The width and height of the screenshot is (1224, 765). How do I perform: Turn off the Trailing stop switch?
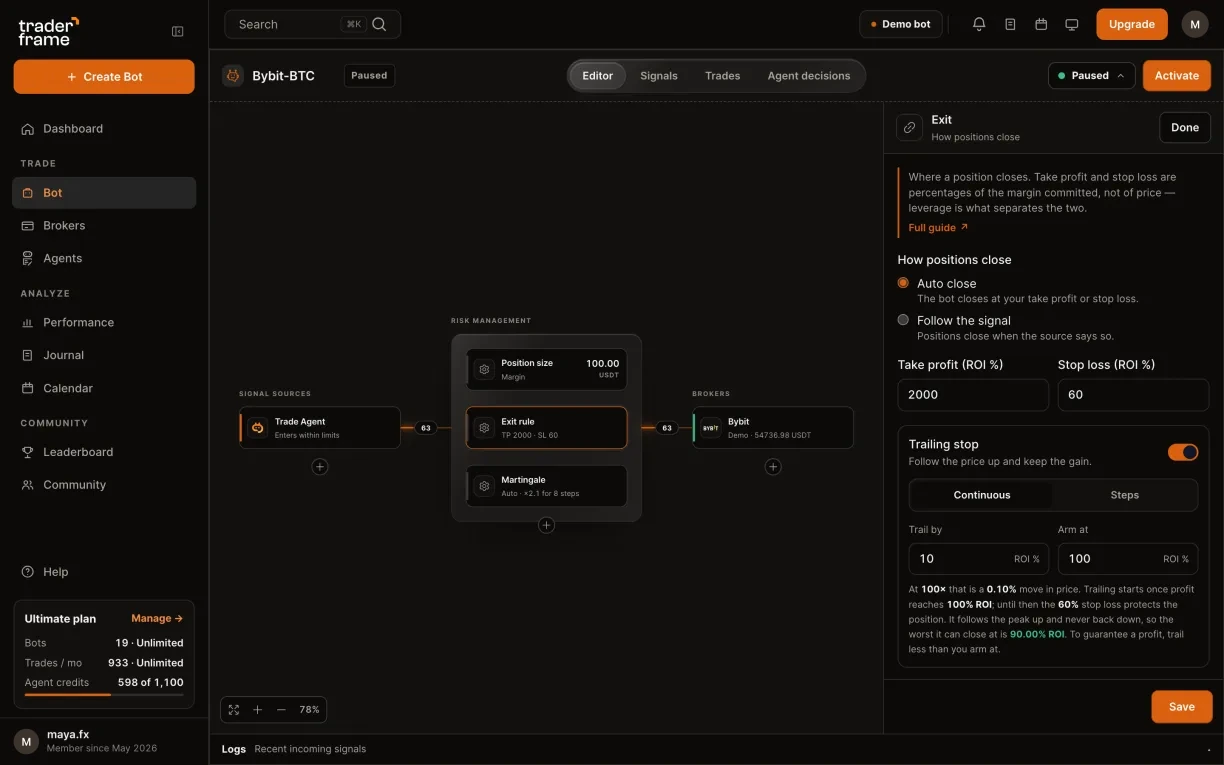pyautogui.click(x=1183, y=452)
